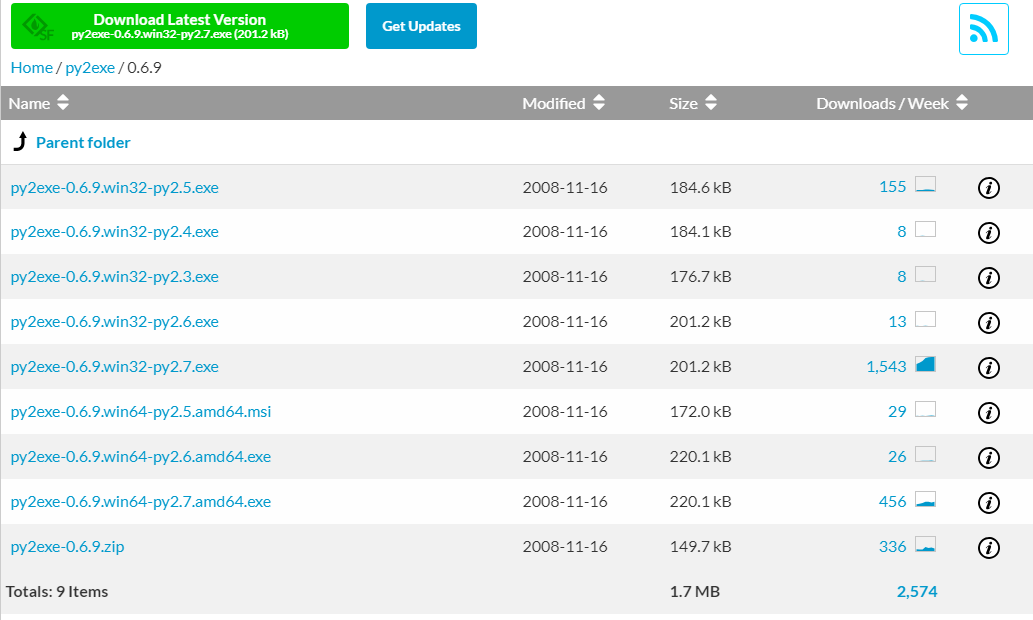The image size is (1033, 620).
Task: Click info icon for win64-py2.5.amd64.msi row
Action: tap(988, 412)
